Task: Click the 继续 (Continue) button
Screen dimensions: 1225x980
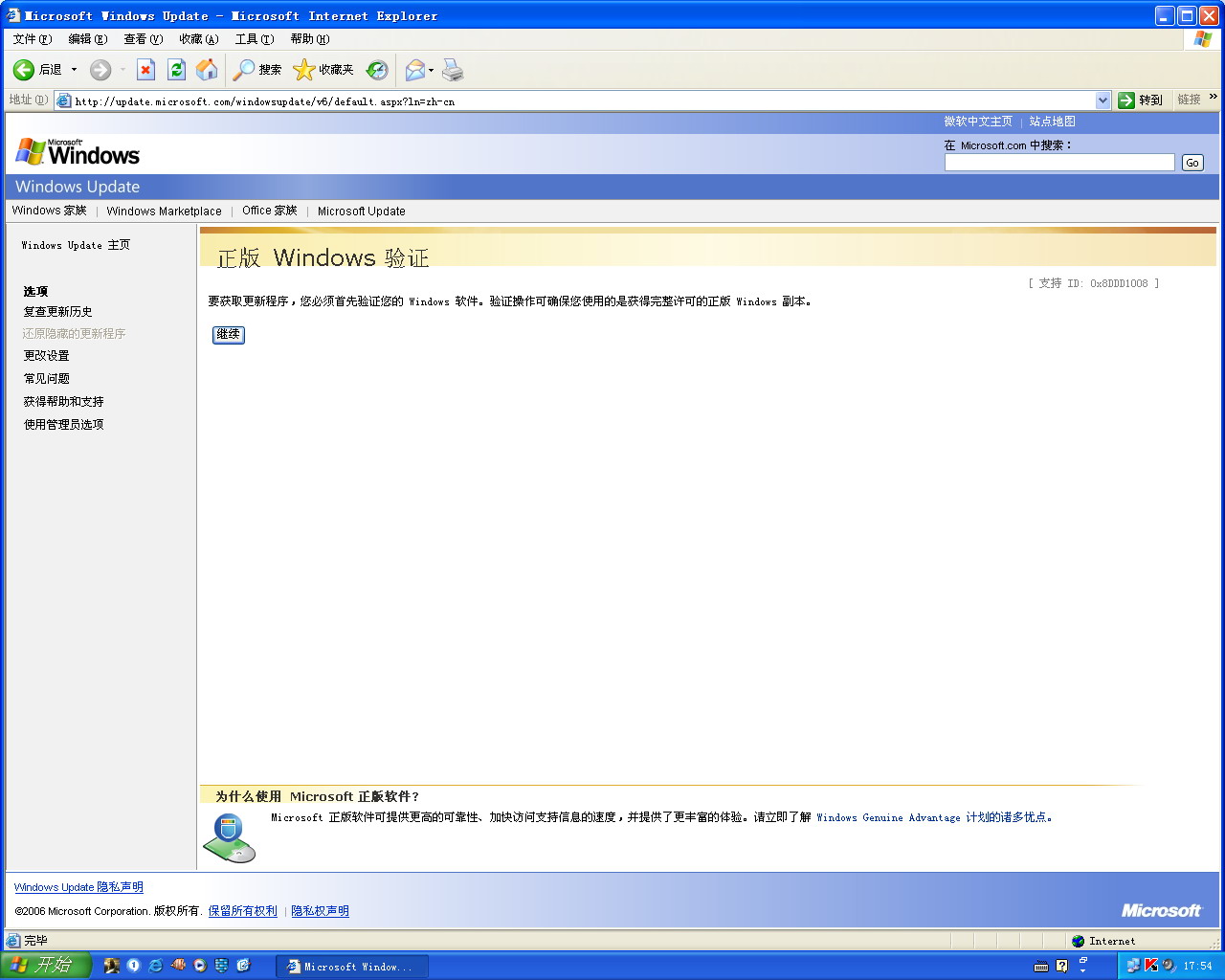Action: point(229,334)
